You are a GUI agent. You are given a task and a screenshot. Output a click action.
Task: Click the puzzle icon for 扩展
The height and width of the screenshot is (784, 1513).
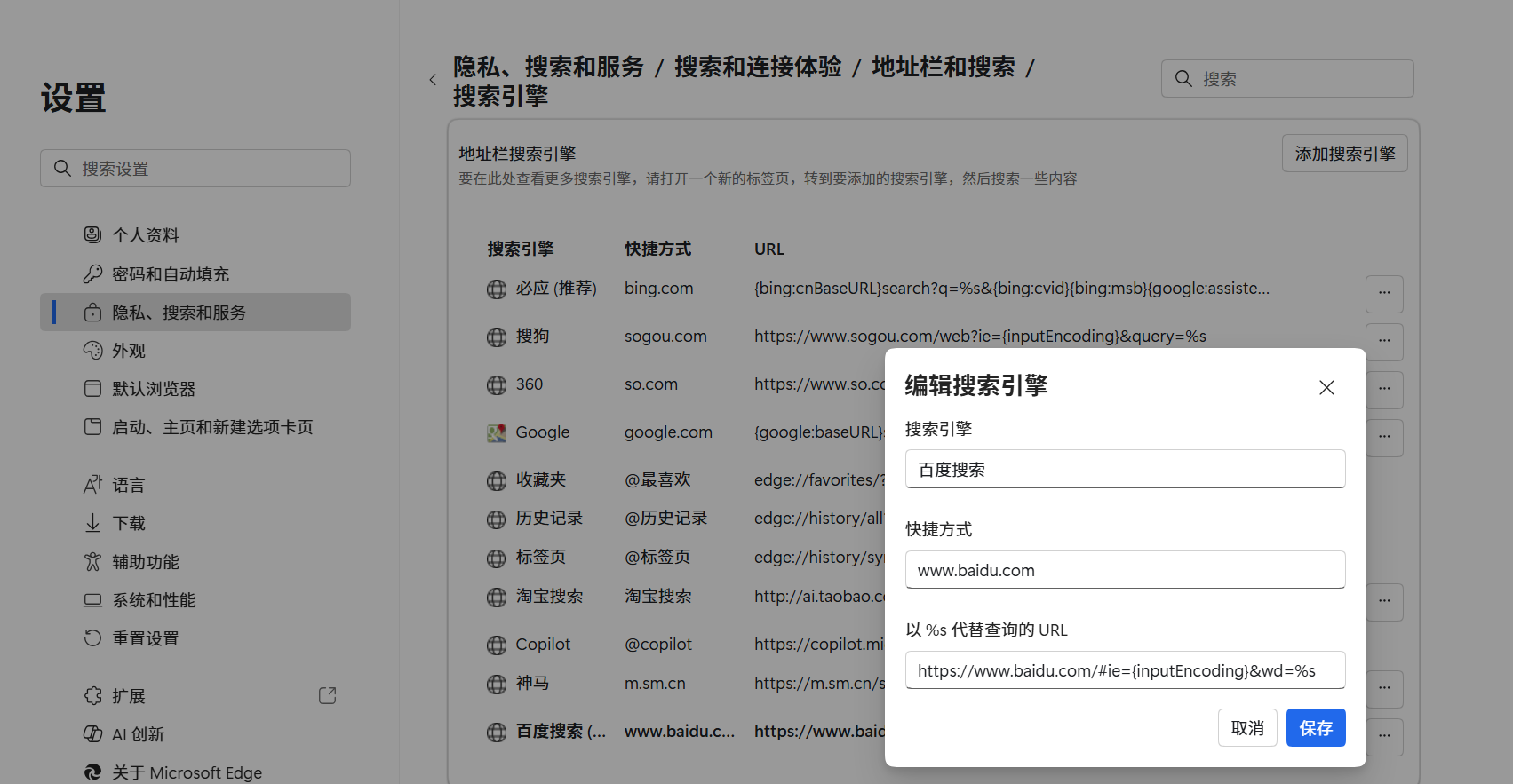(92, 695)
